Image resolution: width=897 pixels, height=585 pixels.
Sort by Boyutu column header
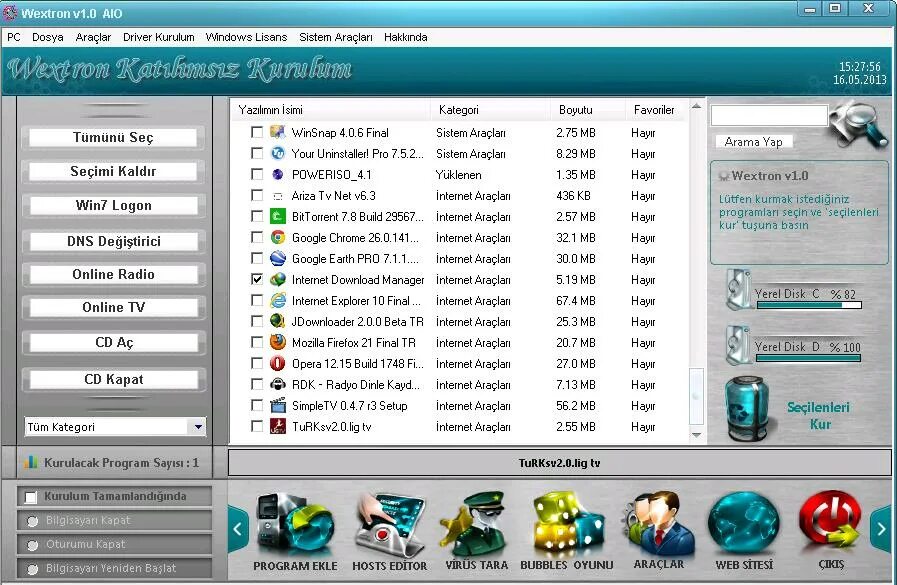tap(588, 110)
